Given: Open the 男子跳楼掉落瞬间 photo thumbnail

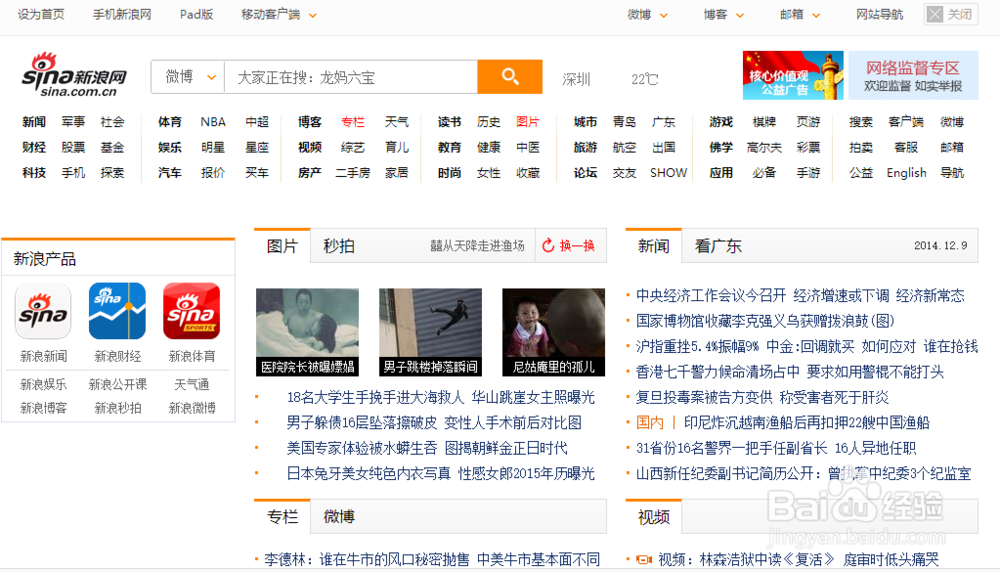Looking at the screenshot, I should 430,332.
